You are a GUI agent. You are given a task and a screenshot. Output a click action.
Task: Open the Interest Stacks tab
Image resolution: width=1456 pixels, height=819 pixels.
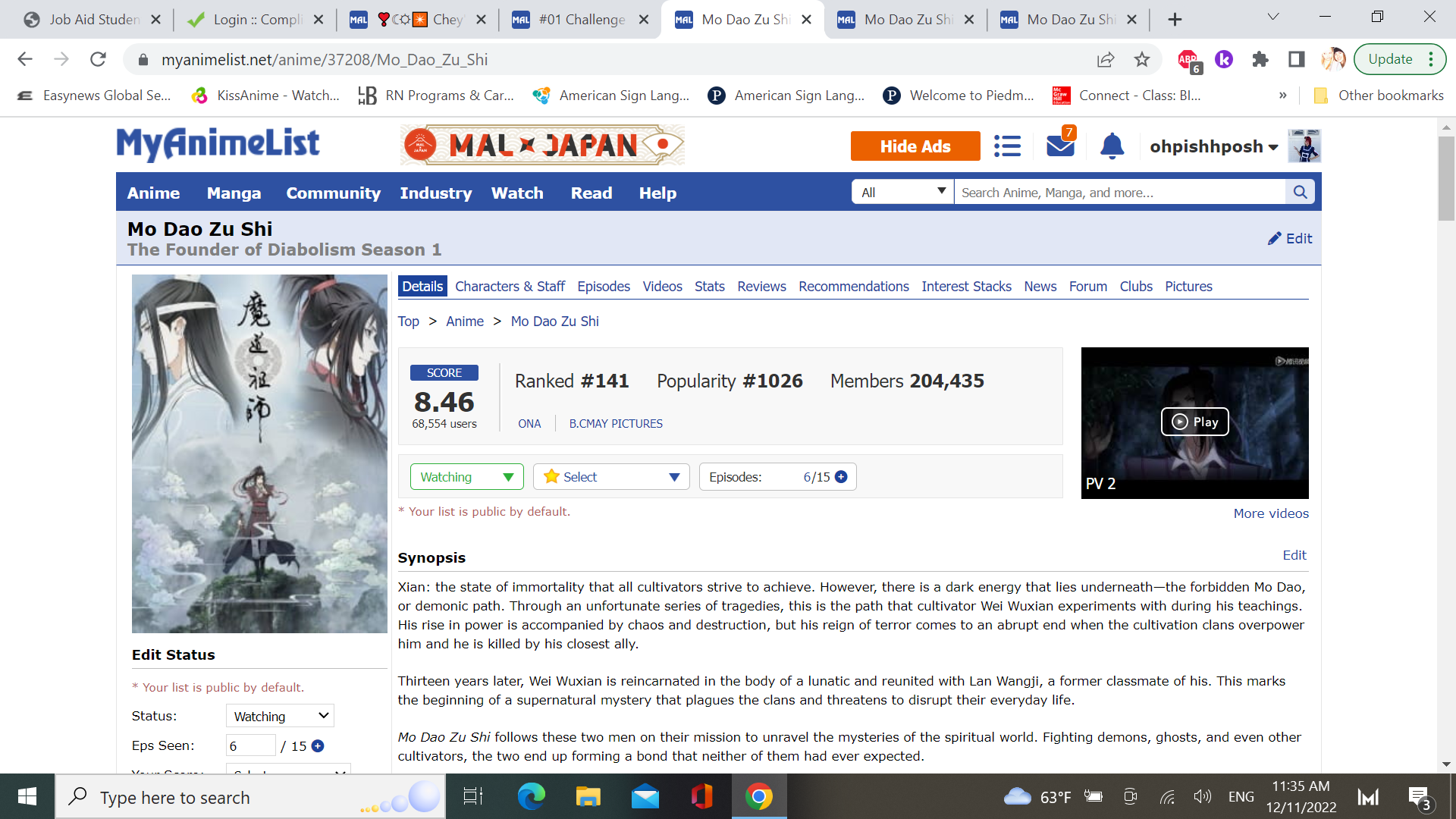[966, 286]
